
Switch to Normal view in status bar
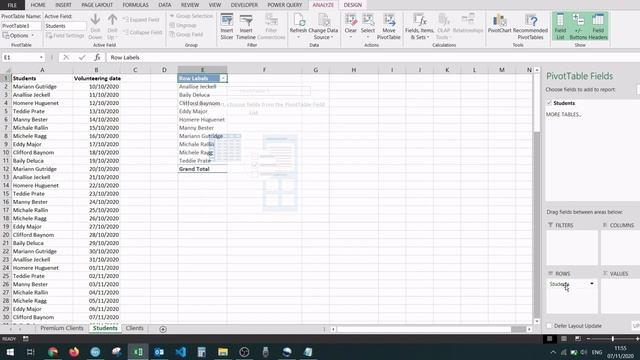click(x=549, y=339)
